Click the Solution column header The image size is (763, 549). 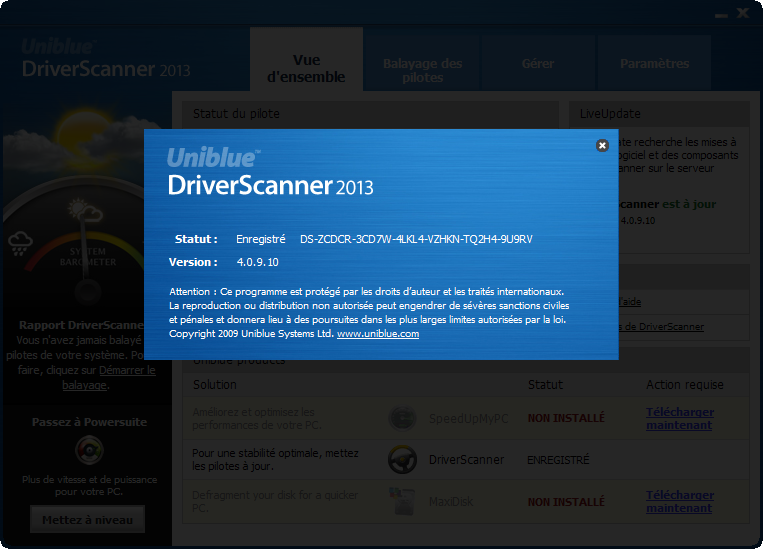click(x=215, y=384)
